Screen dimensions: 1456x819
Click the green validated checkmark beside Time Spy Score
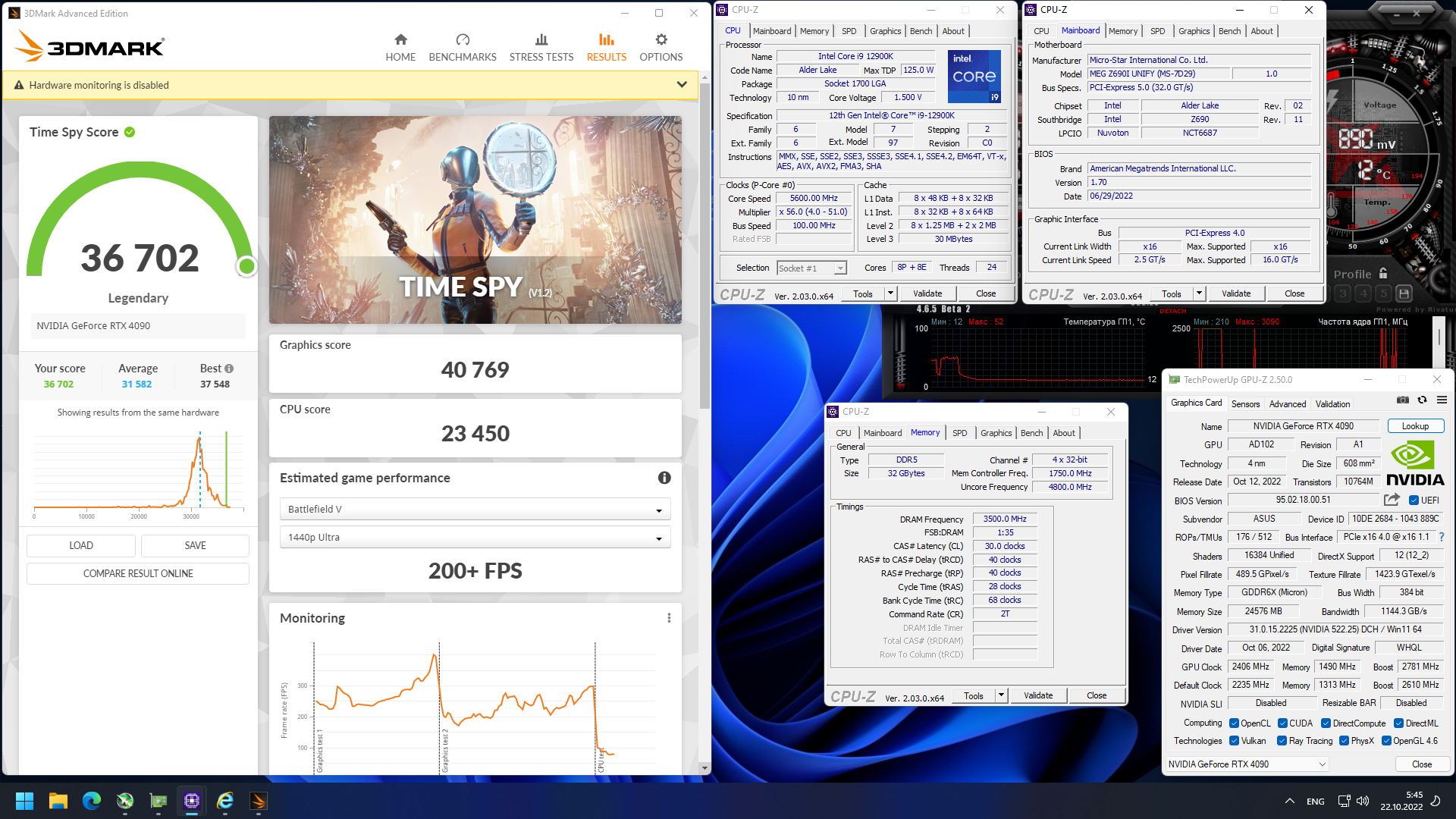click(x=130, y=132)
